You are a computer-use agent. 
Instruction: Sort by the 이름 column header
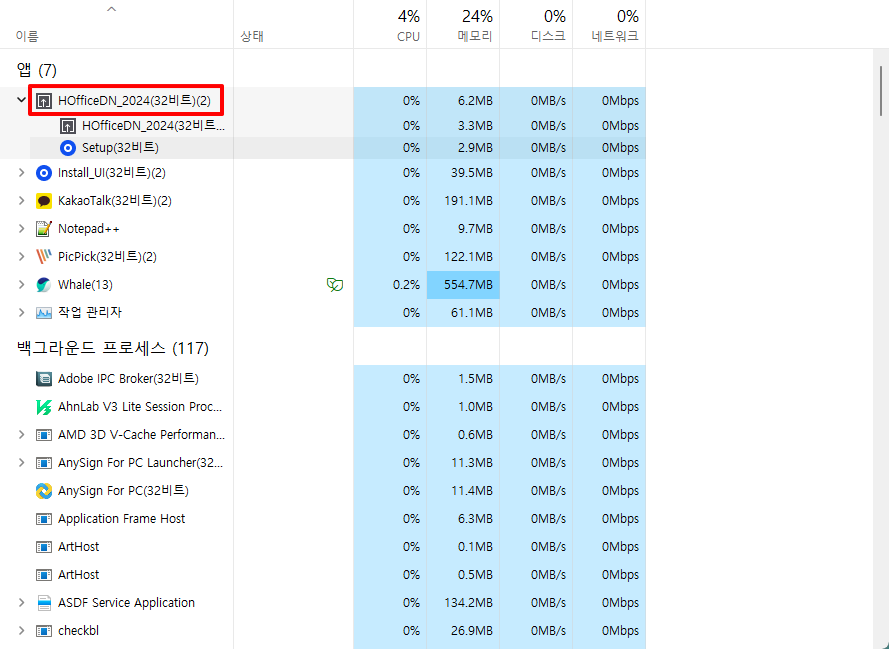(116, 24)
